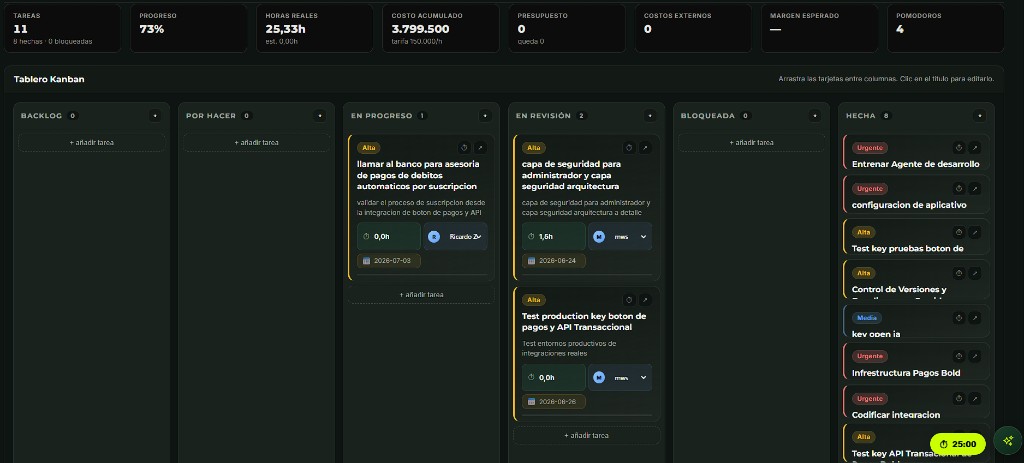Open Ricardo assignee dropdown on 'llamar al banco'
This screenshot has height=463, width=1024.
455,236
